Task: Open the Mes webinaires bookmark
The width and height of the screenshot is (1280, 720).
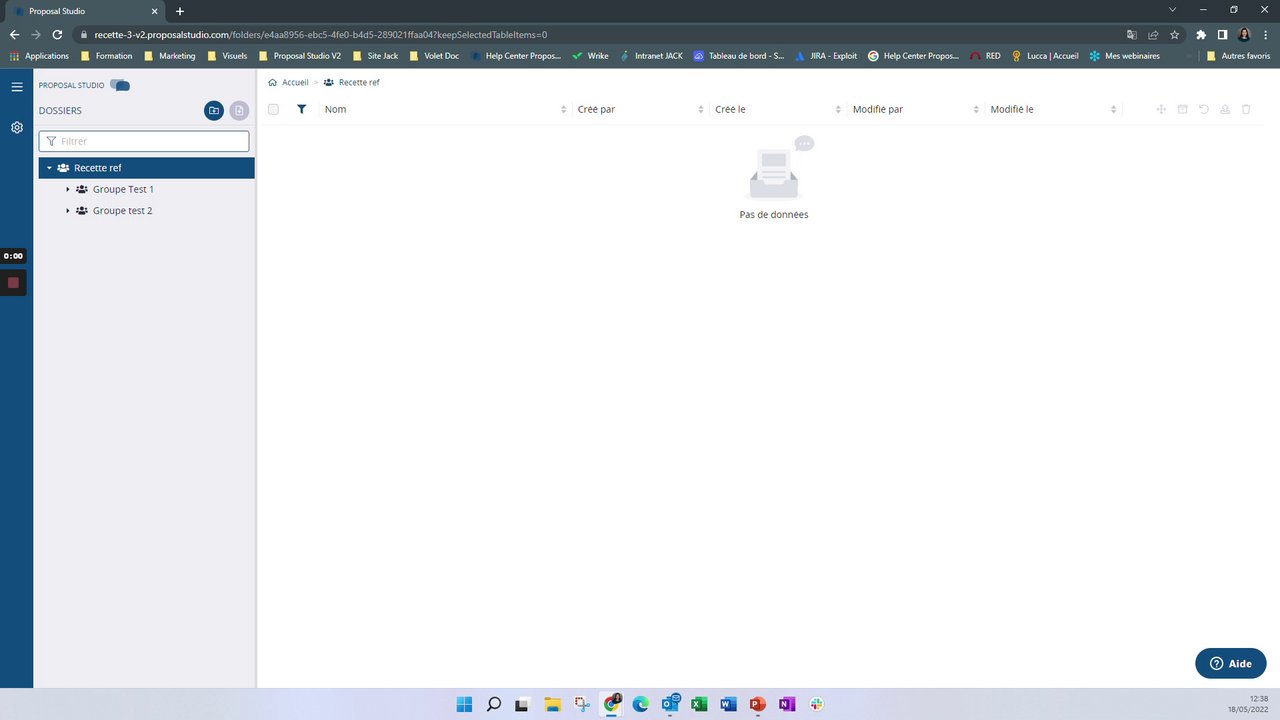Action: tap(1125, 56)
